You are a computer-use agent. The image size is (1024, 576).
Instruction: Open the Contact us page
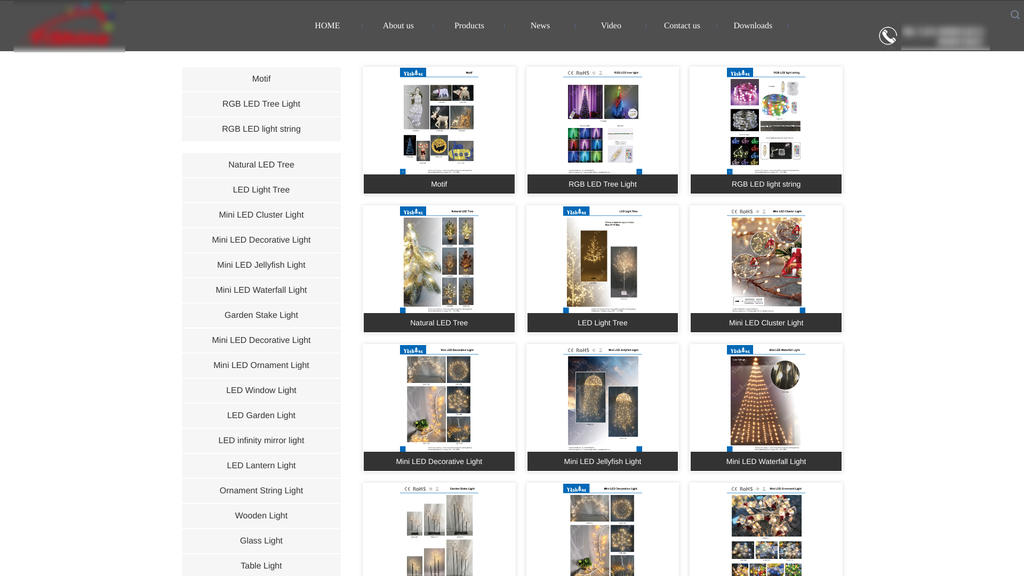[x=682, y=25]
